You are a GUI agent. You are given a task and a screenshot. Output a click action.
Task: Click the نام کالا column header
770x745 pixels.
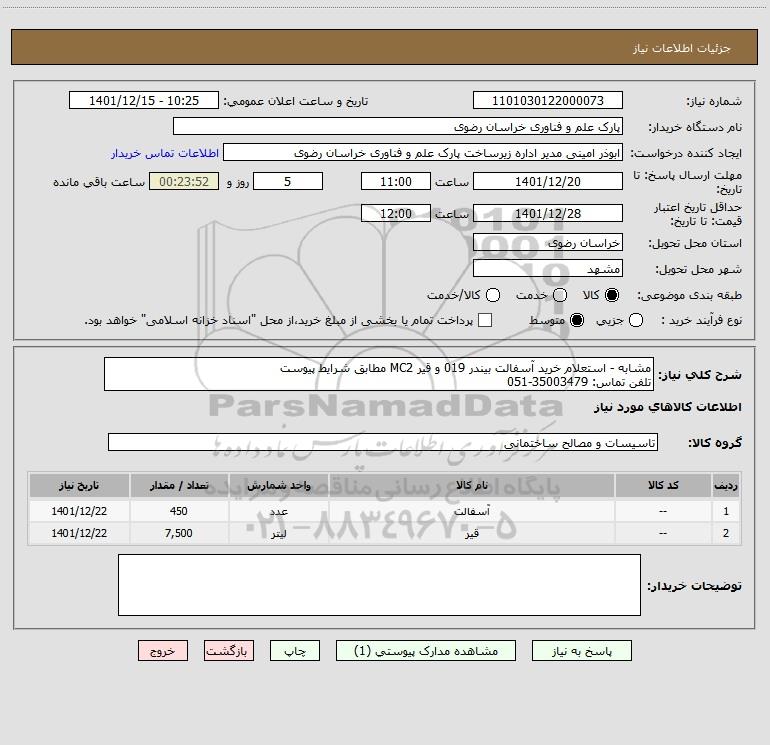471,485
